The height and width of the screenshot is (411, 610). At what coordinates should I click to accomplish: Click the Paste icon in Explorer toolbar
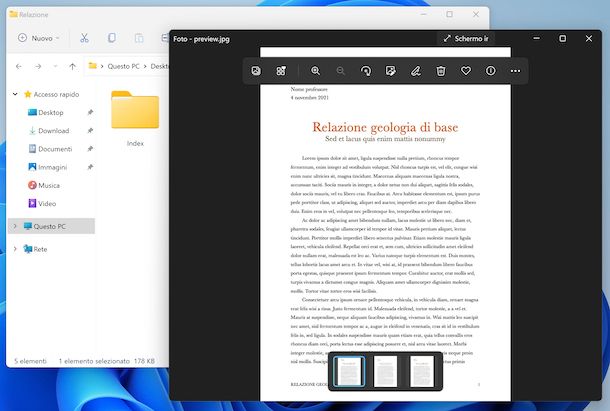pyautogui.click(x=139, y=38)
